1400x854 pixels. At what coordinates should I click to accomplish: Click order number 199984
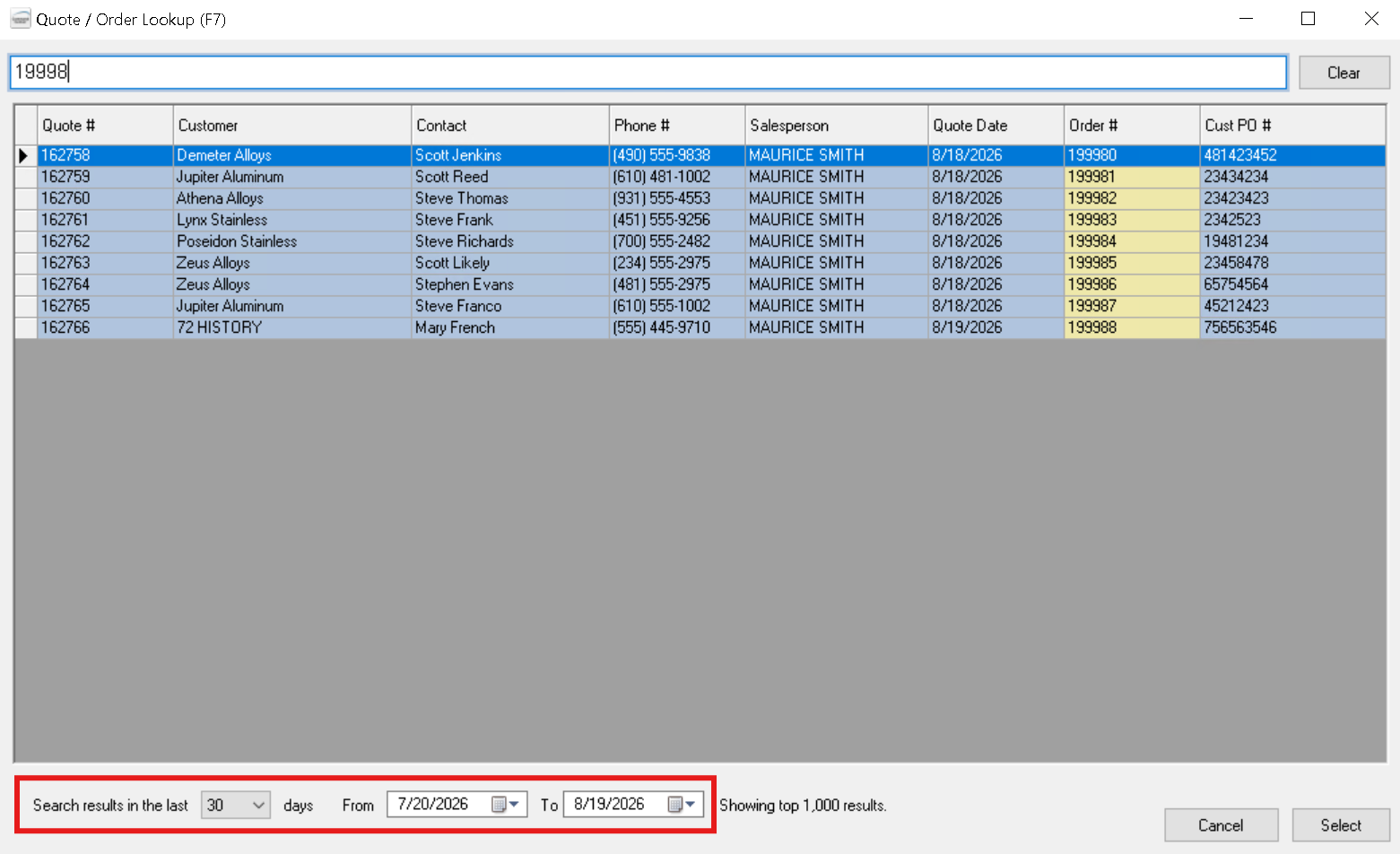[x=1132, y=241]
